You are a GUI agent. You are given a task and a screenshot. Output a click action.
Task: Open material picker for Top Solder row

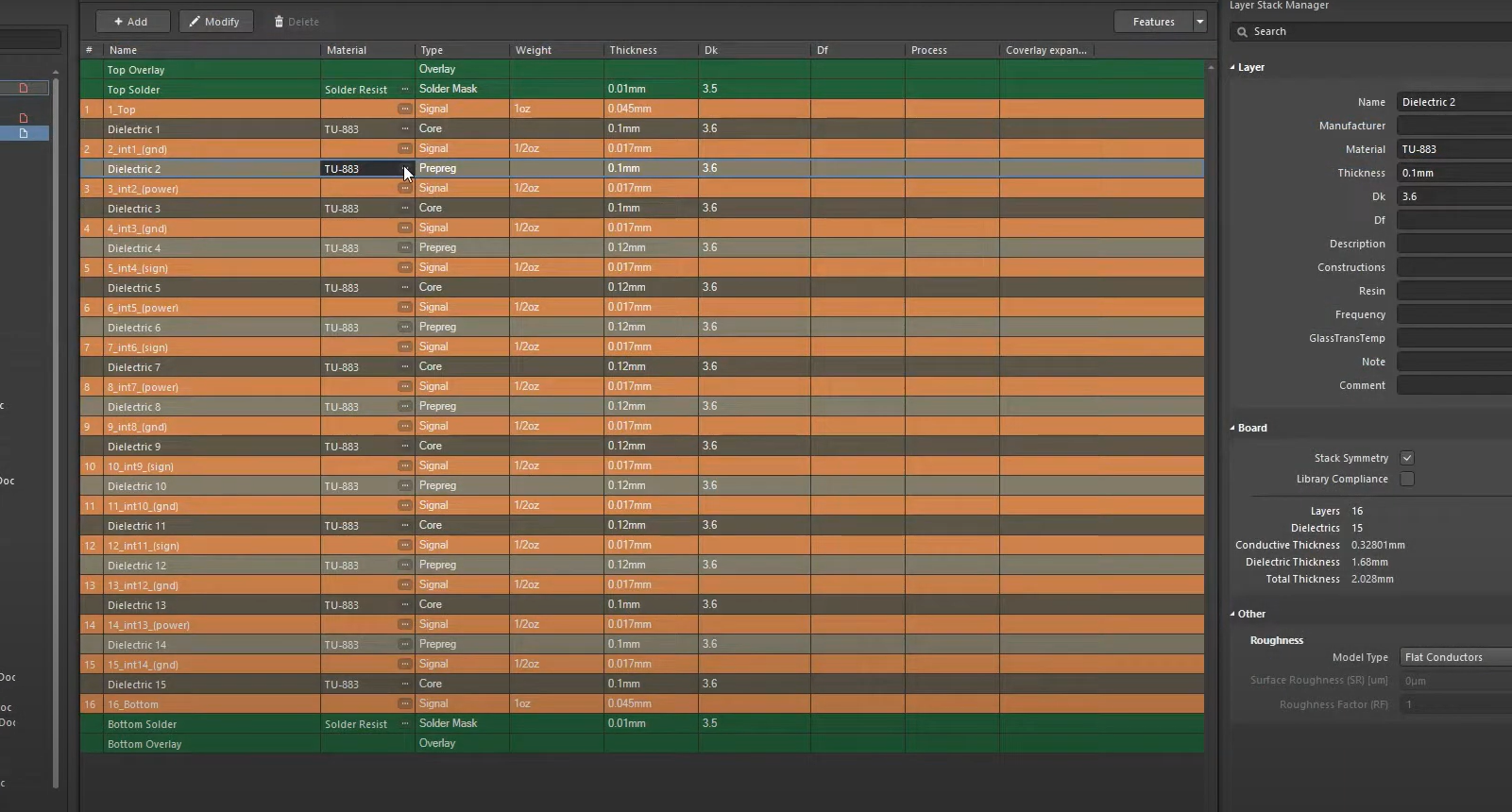click(404, 90)
